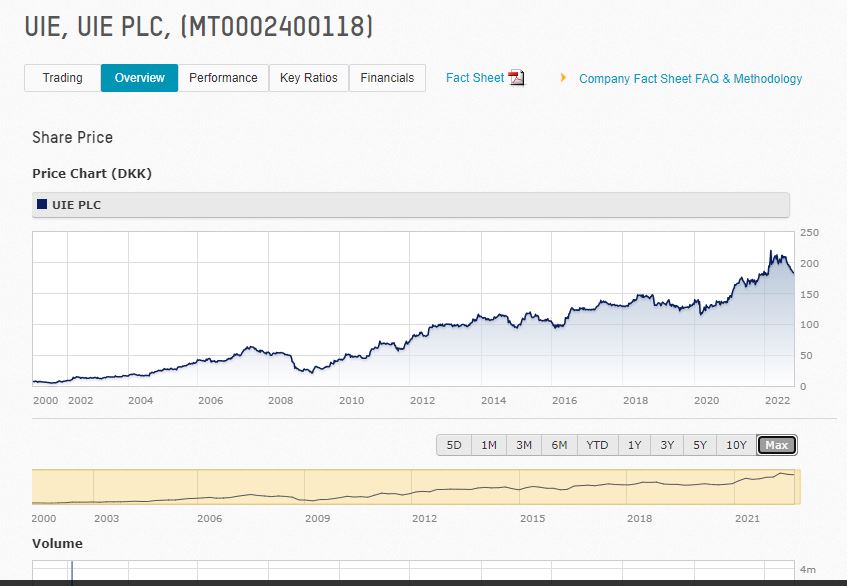This screenshot has width=847, height=586.
Task: Go to the Key Ratios tab
Action: pyautogui.click(x=308, y=78)
